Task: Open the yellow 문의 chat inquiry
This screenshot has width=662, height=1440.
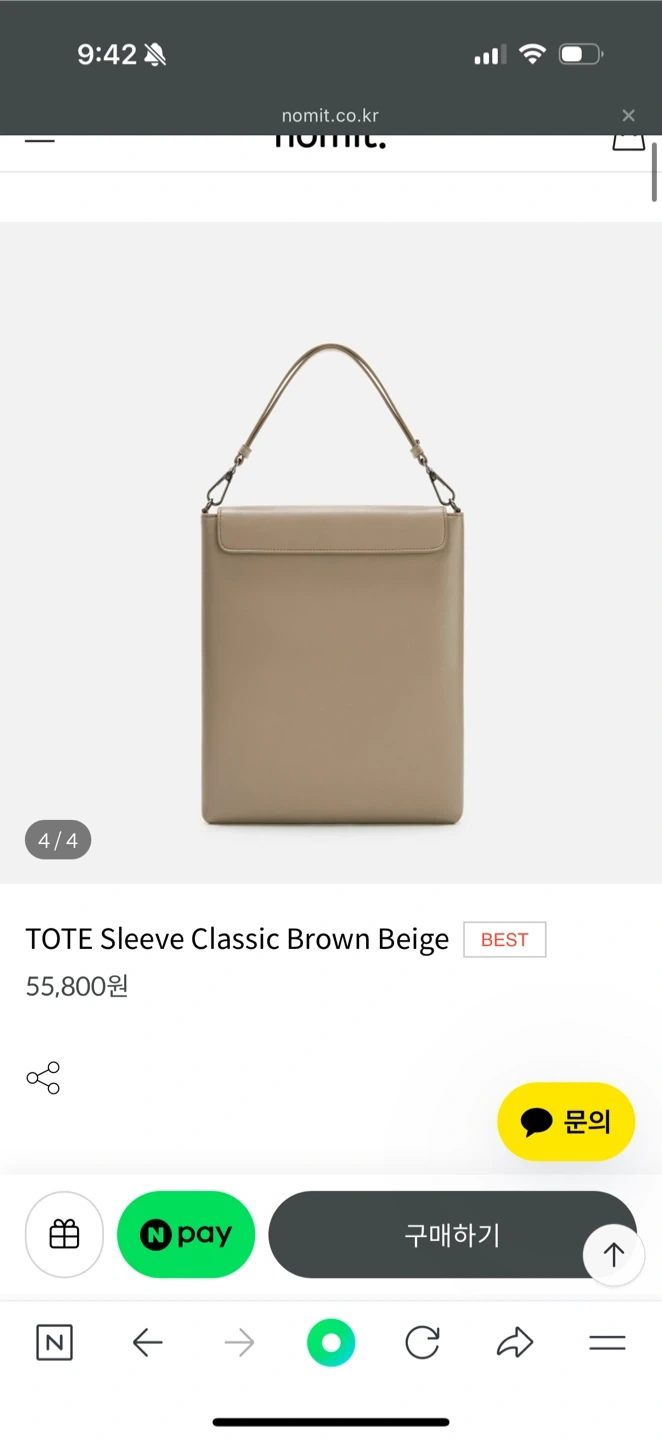Action: coord(566,1122)
